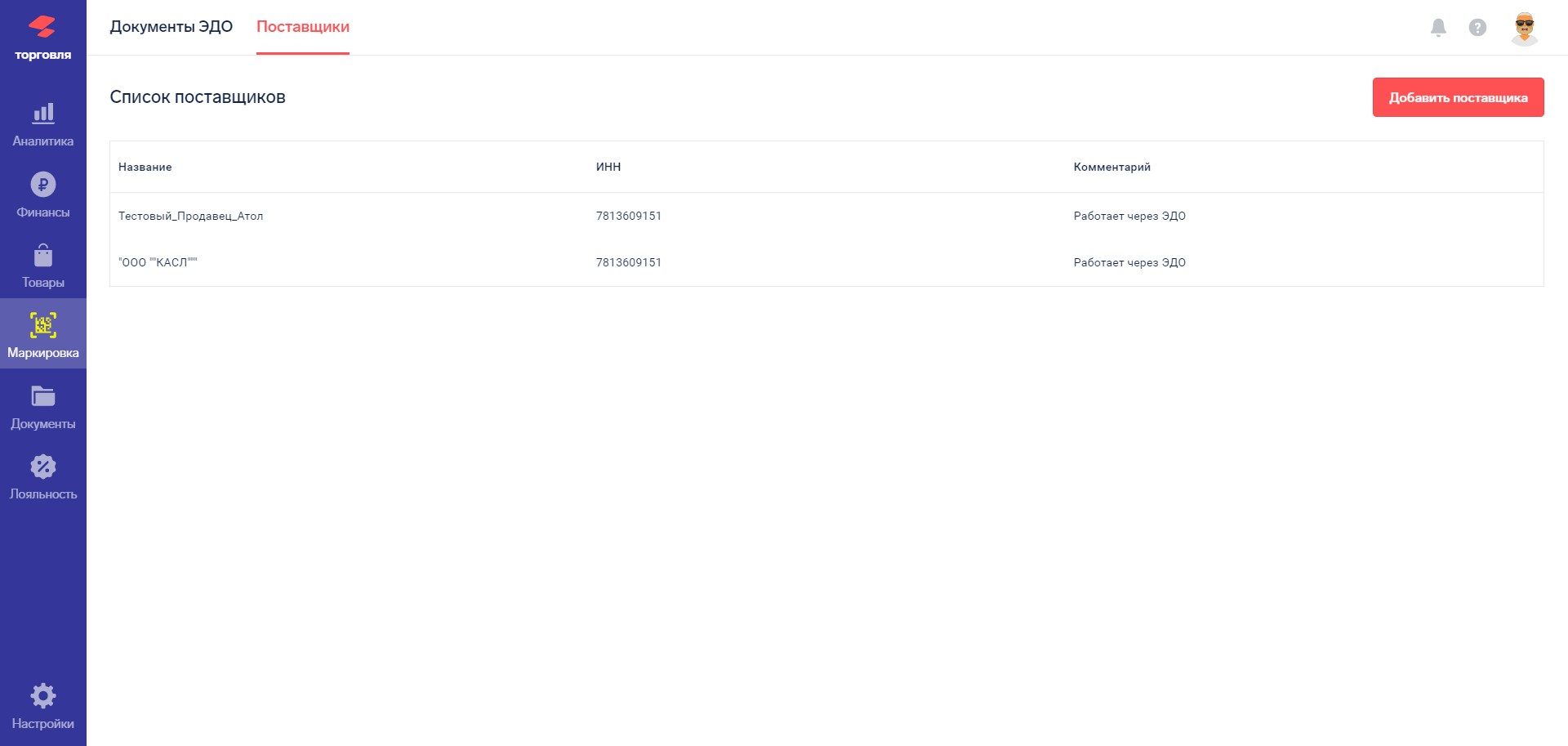Select the Поставщики tab
Image resolution: width=1568 pixels, height=746 pixels.
coord(303,27)
